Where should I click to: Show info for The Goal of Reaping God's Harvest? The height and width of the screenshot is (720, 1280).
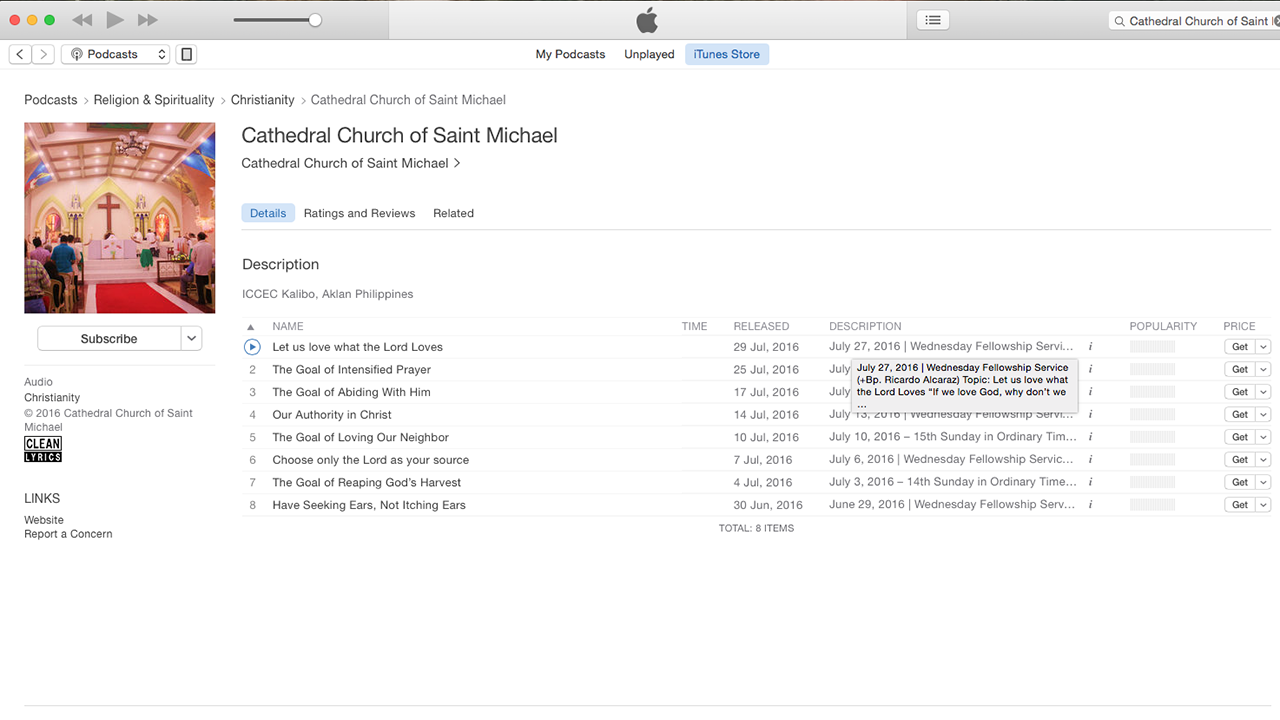click(1090, 482)
